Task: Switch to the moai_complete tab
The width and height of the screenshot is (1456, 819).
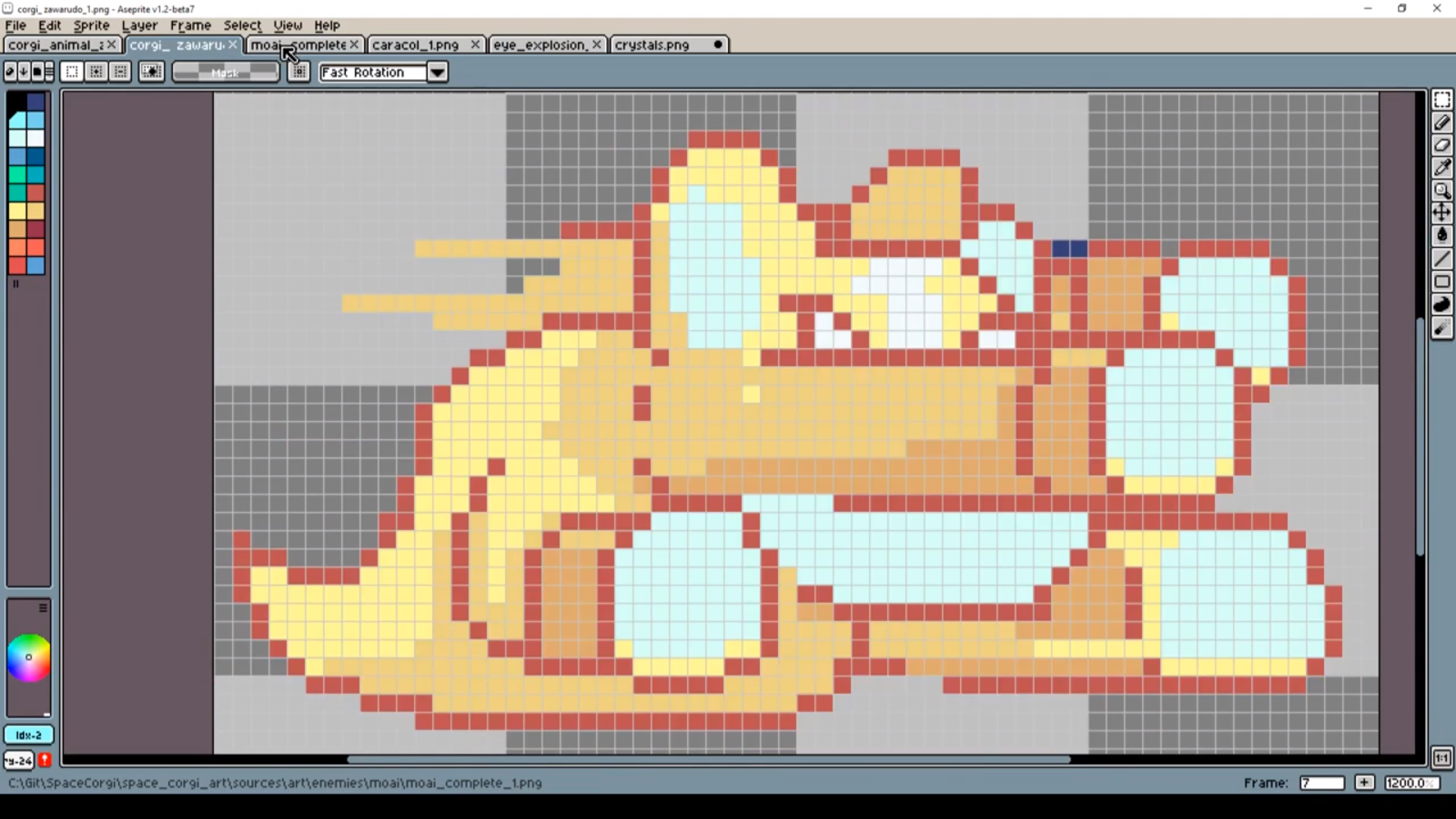Action: [x=298, y=45]
